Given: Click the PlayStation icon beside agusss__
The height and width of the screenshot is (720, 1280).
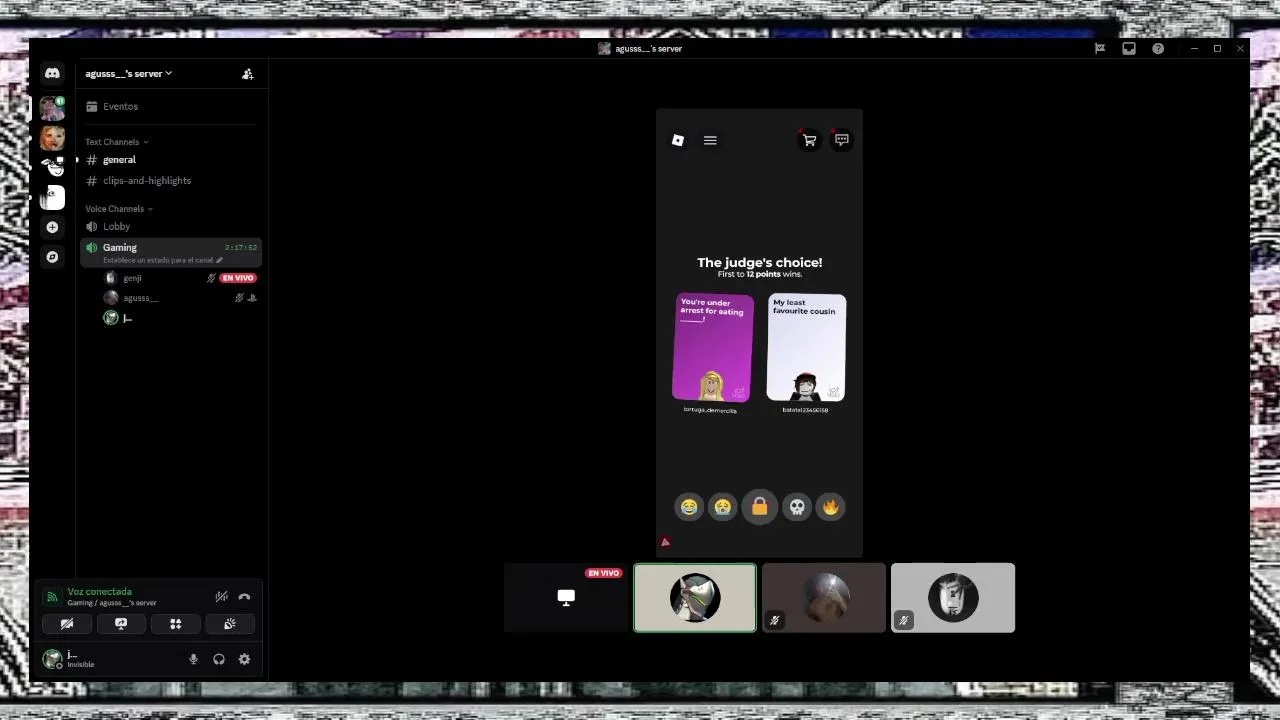Looking at the screenshot, I should [252, 298].
